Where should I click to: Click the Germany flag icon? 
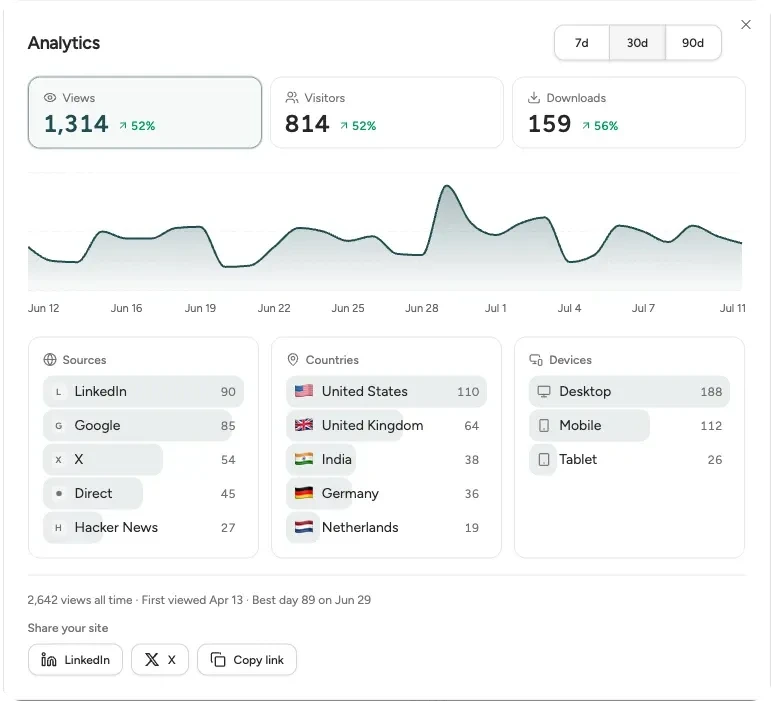click(304, 493)
